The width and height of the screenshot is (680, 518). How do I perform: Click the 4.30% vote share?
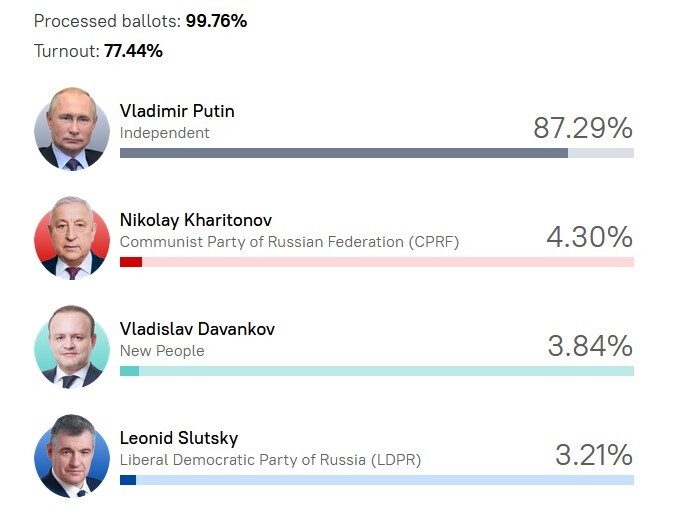[589, 237]
